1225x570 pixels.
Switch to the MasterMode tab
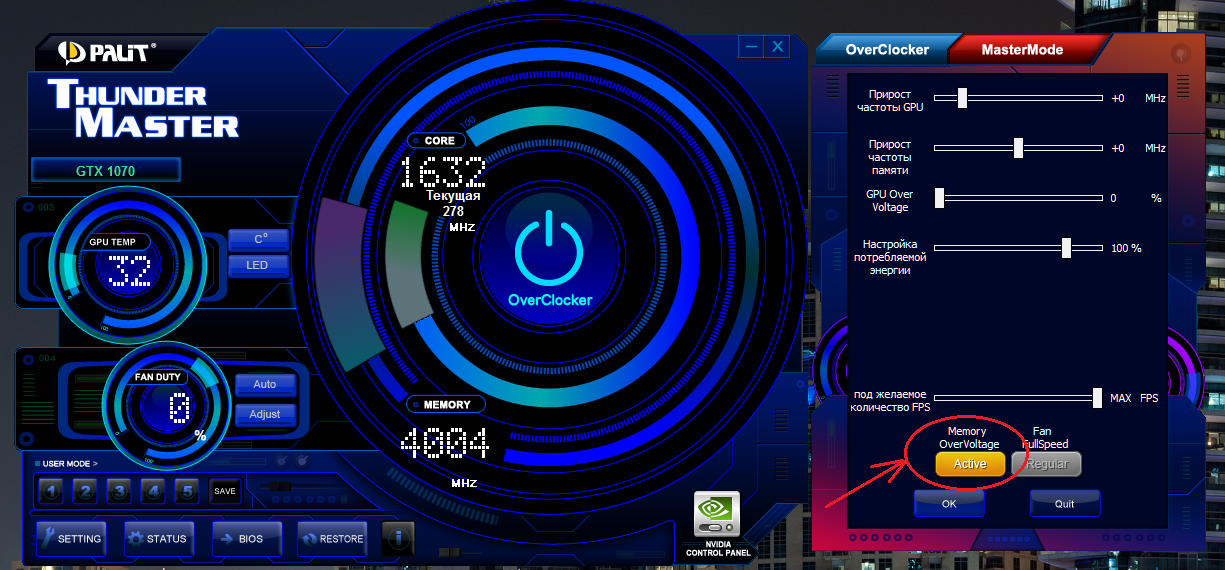click(1022, 49)
